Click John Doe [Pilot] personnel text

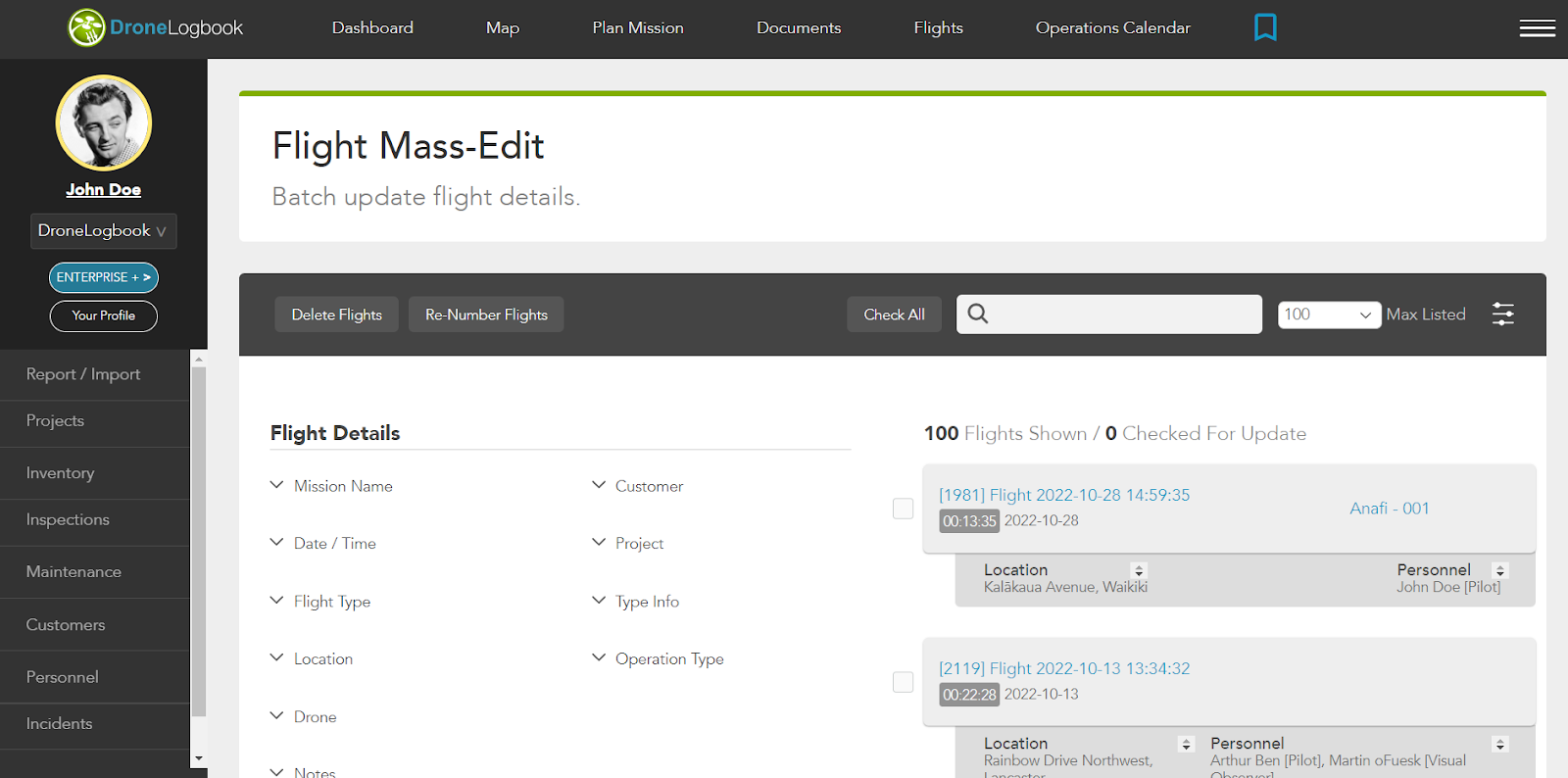[1448, 587]
